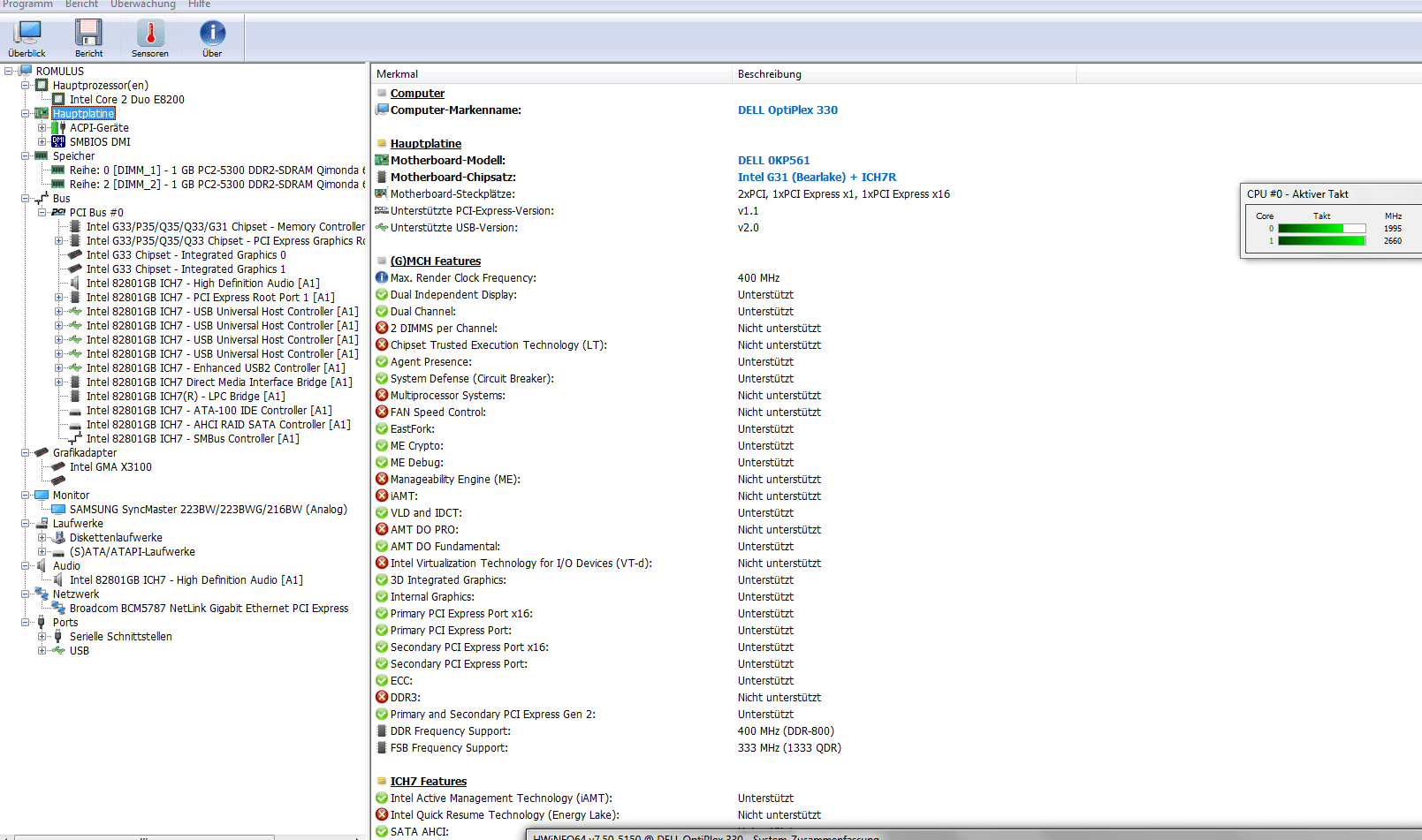Click the SMBus Controller icon in tree
This screenshot has width=1422, height=840.
(75, 438)
